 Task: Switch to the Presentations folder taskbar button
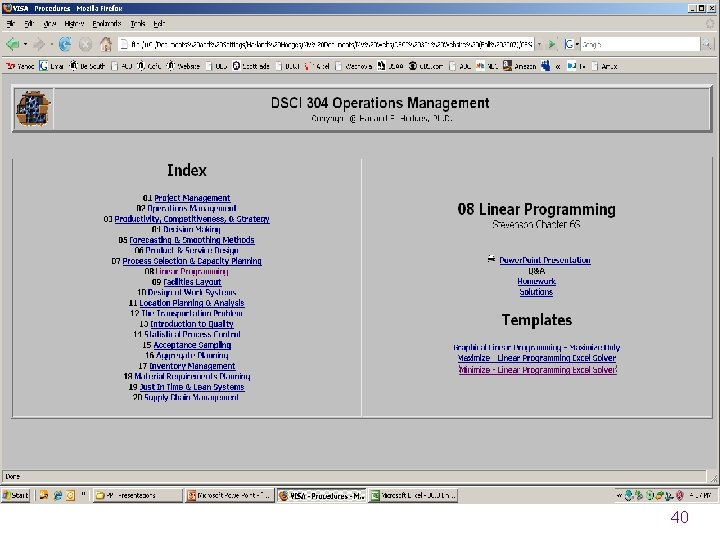pos(137,495)
